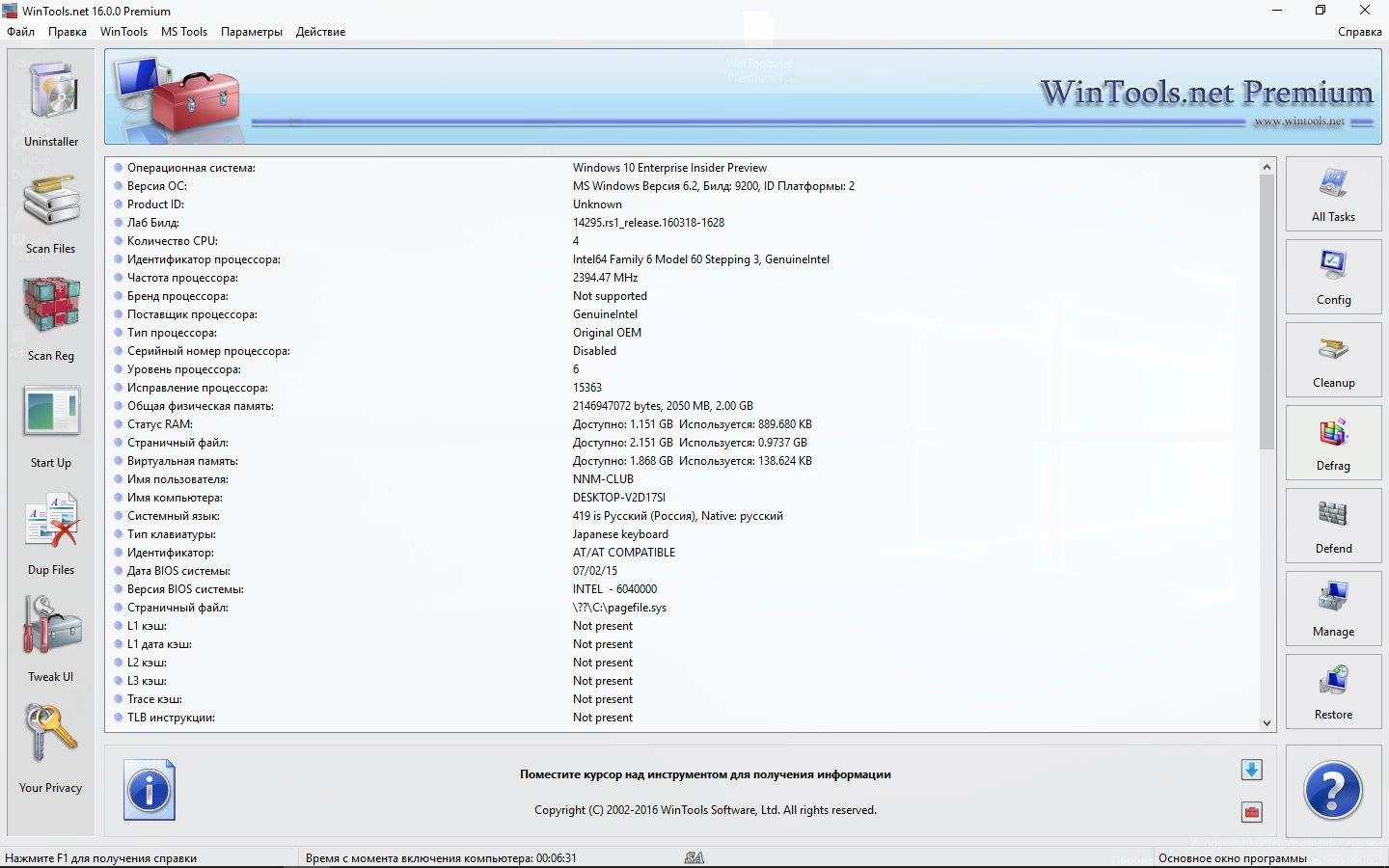Open the Правка menu

point(68,32)
